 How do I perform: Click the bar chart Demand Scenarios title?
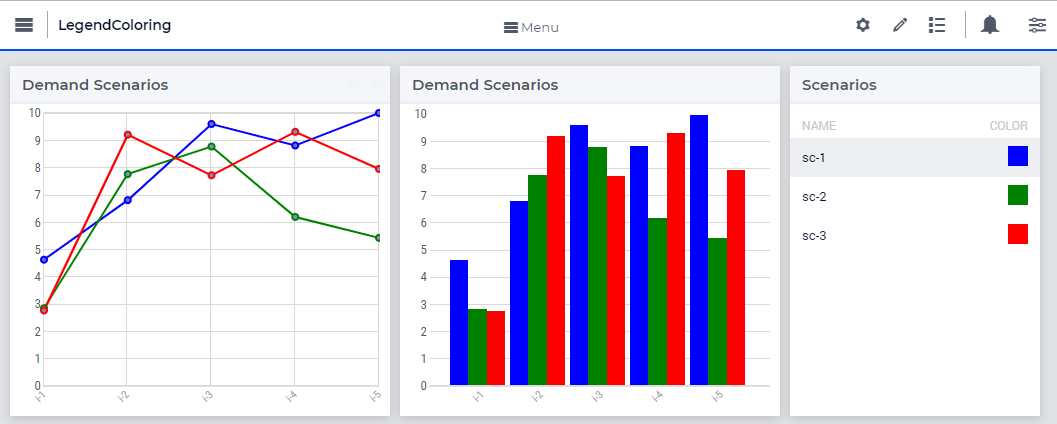click(x=485, y=85)
